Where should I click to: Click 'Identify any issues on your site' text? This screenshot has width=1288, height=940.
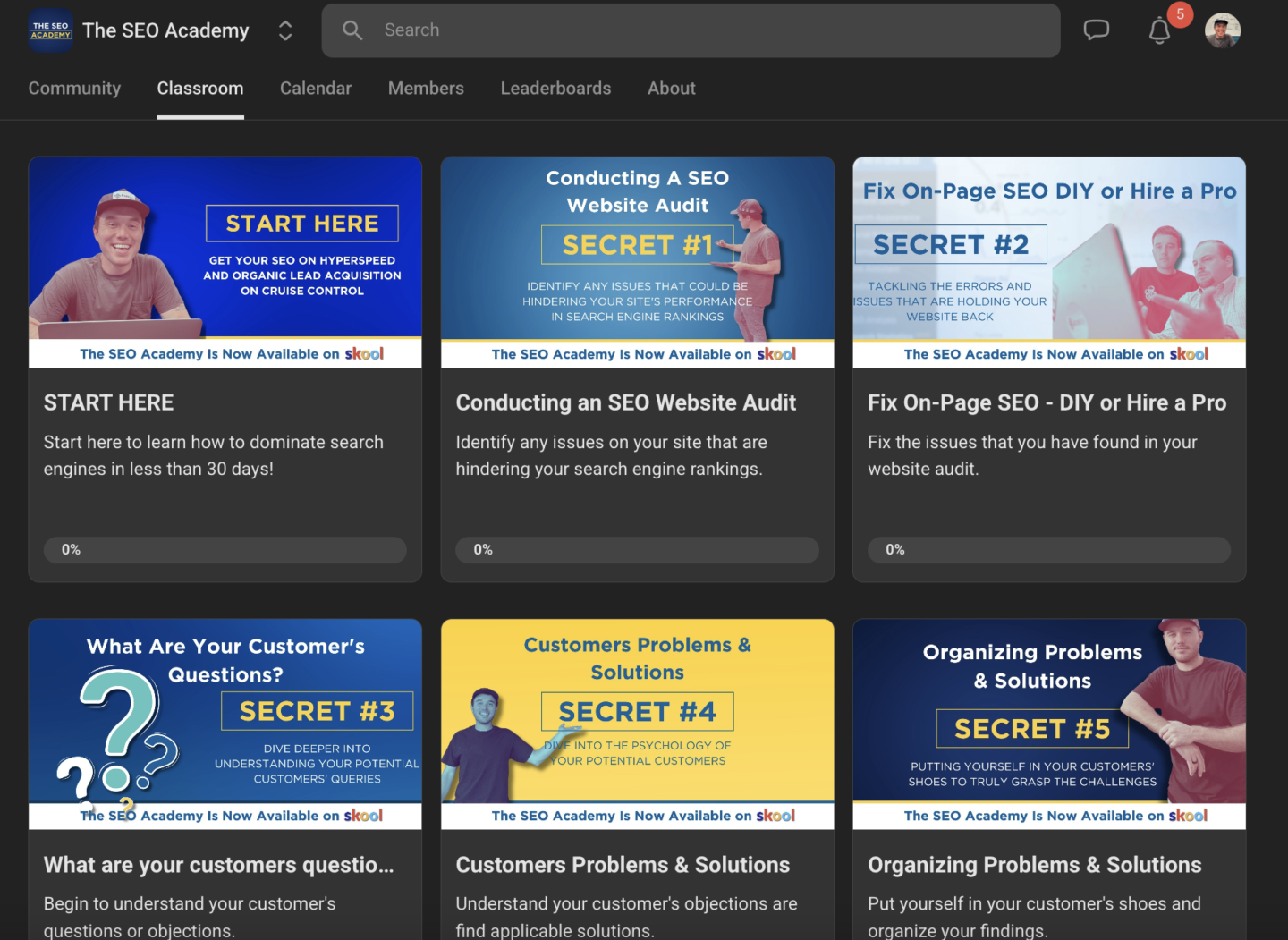coord(612,455)
